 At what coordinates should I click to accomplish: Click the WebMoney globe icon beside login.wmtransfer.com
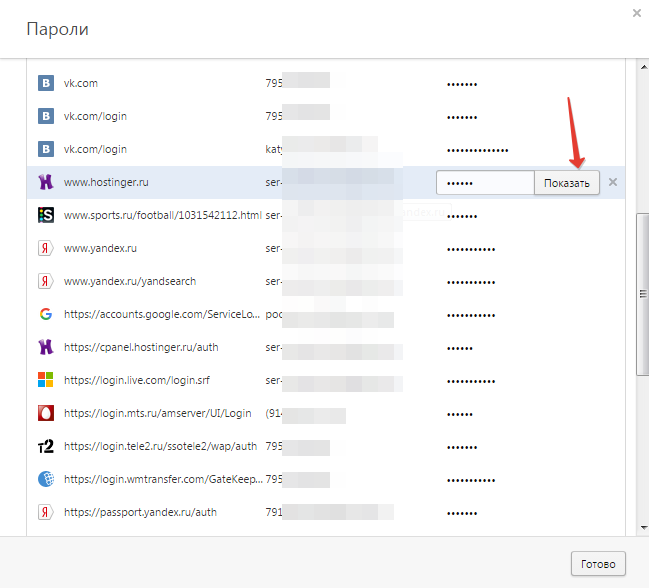click(x=46, y=479)
